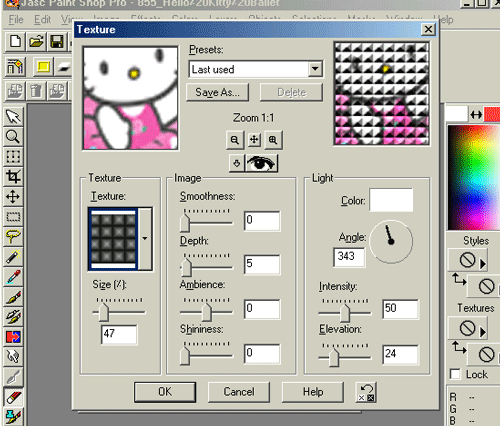The width and height of the screenshot is (500, 426).
Task: Select the Freehand lasso tool
Action: click(13, 237)
